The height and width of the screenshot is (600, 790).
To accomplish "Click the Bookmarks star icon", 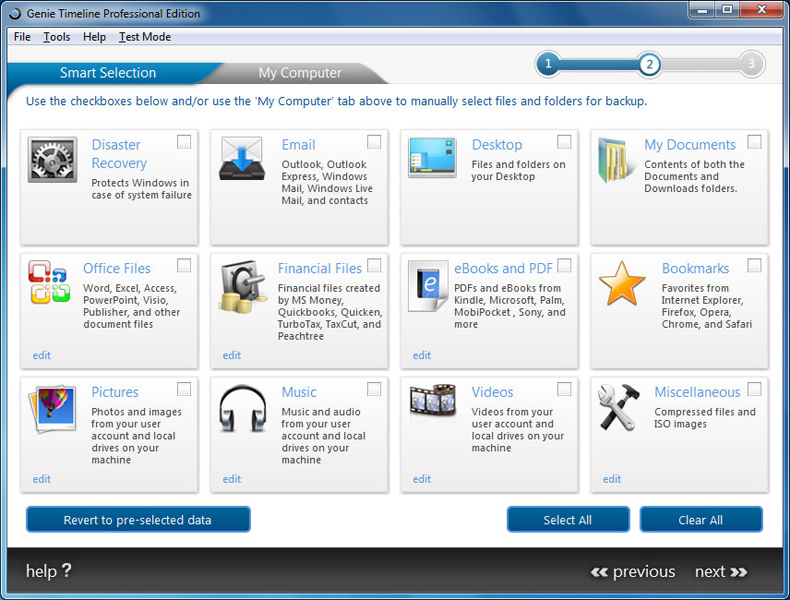I will pos(622,284).
